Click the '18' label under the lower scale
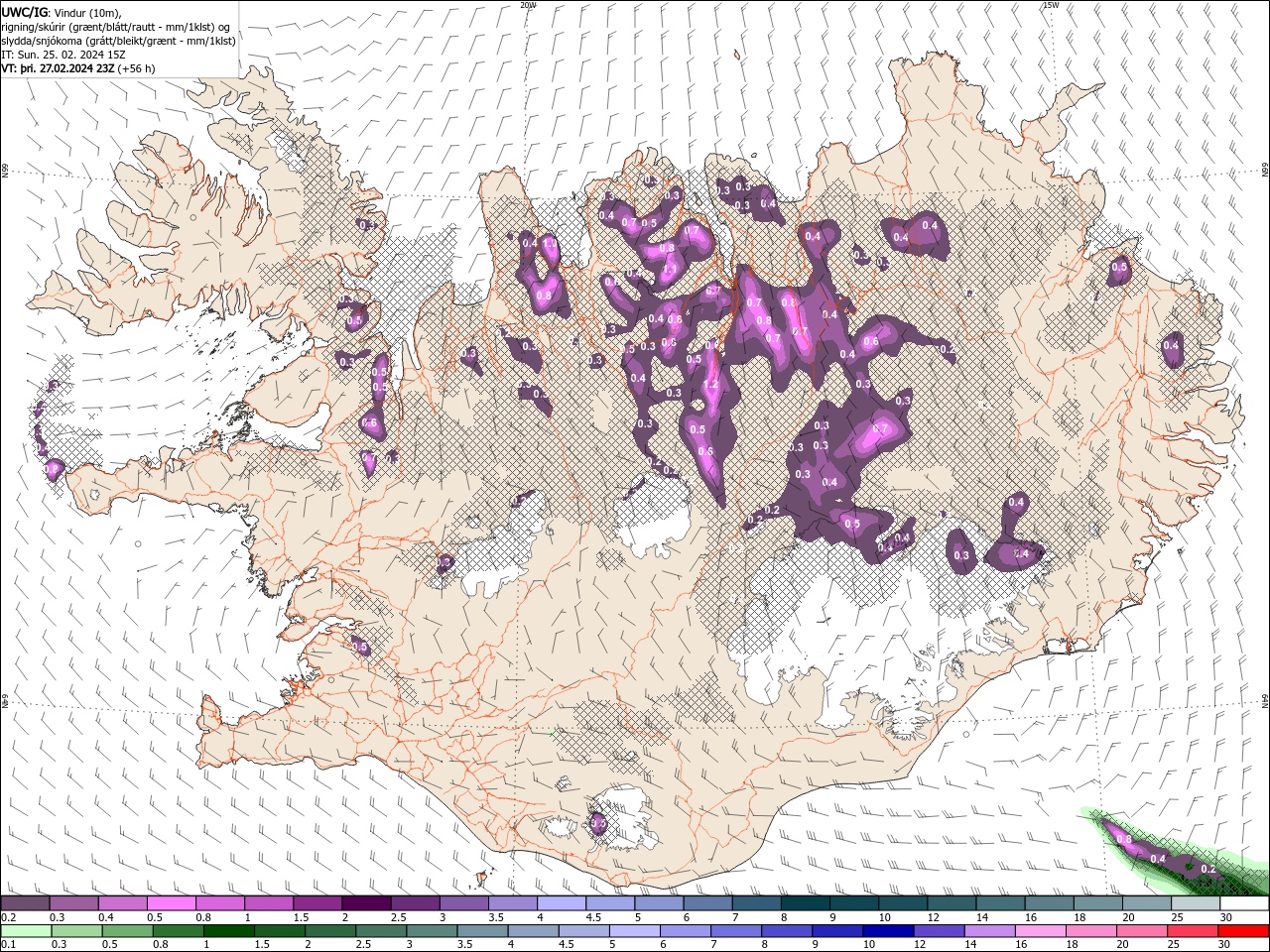Image resolution: width=1270 pixels, height=952 pixels. point(1075,945)
